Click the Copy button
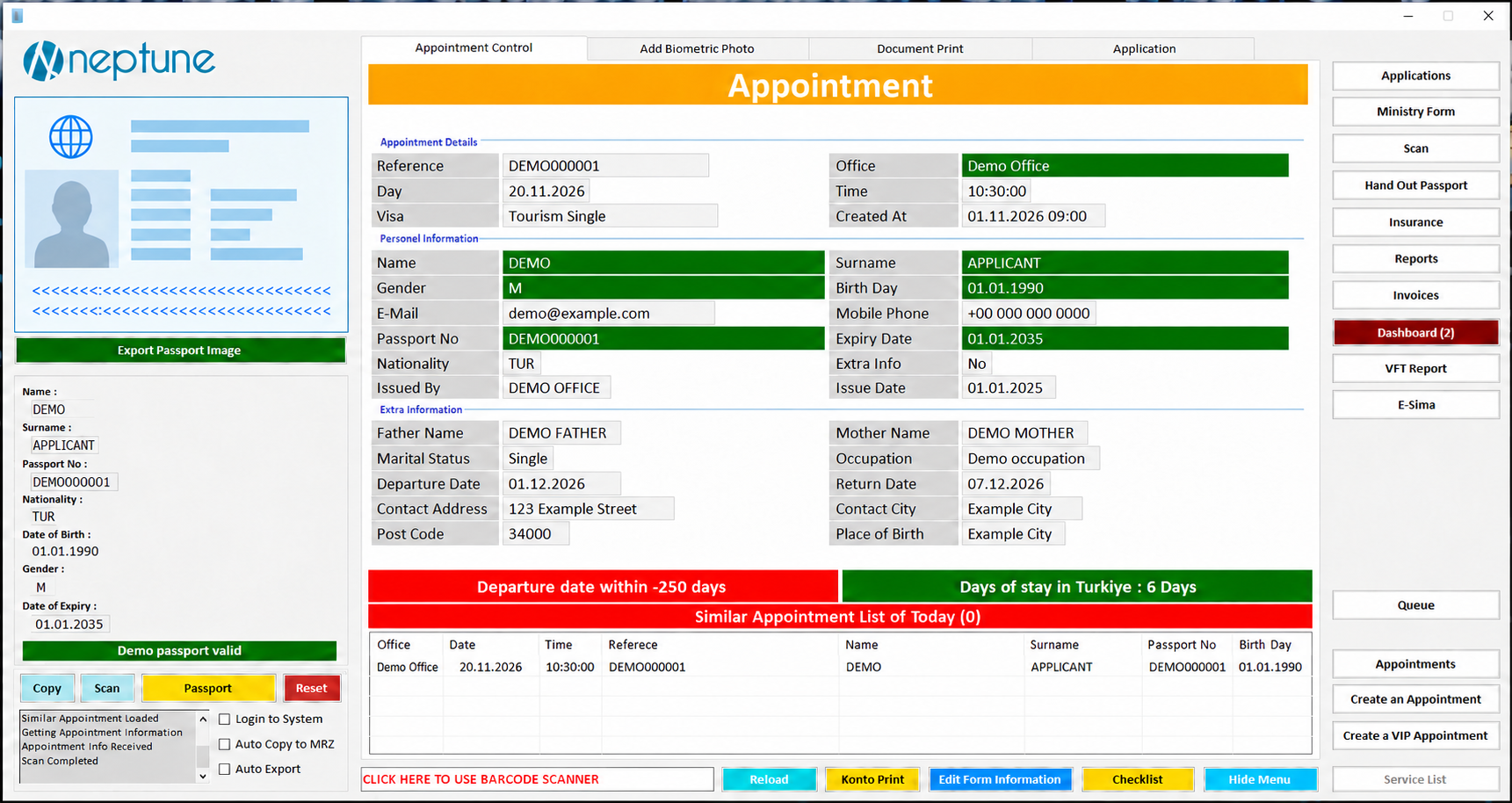Viewport: 1512px width, 803px height. (x=47, y=688)
